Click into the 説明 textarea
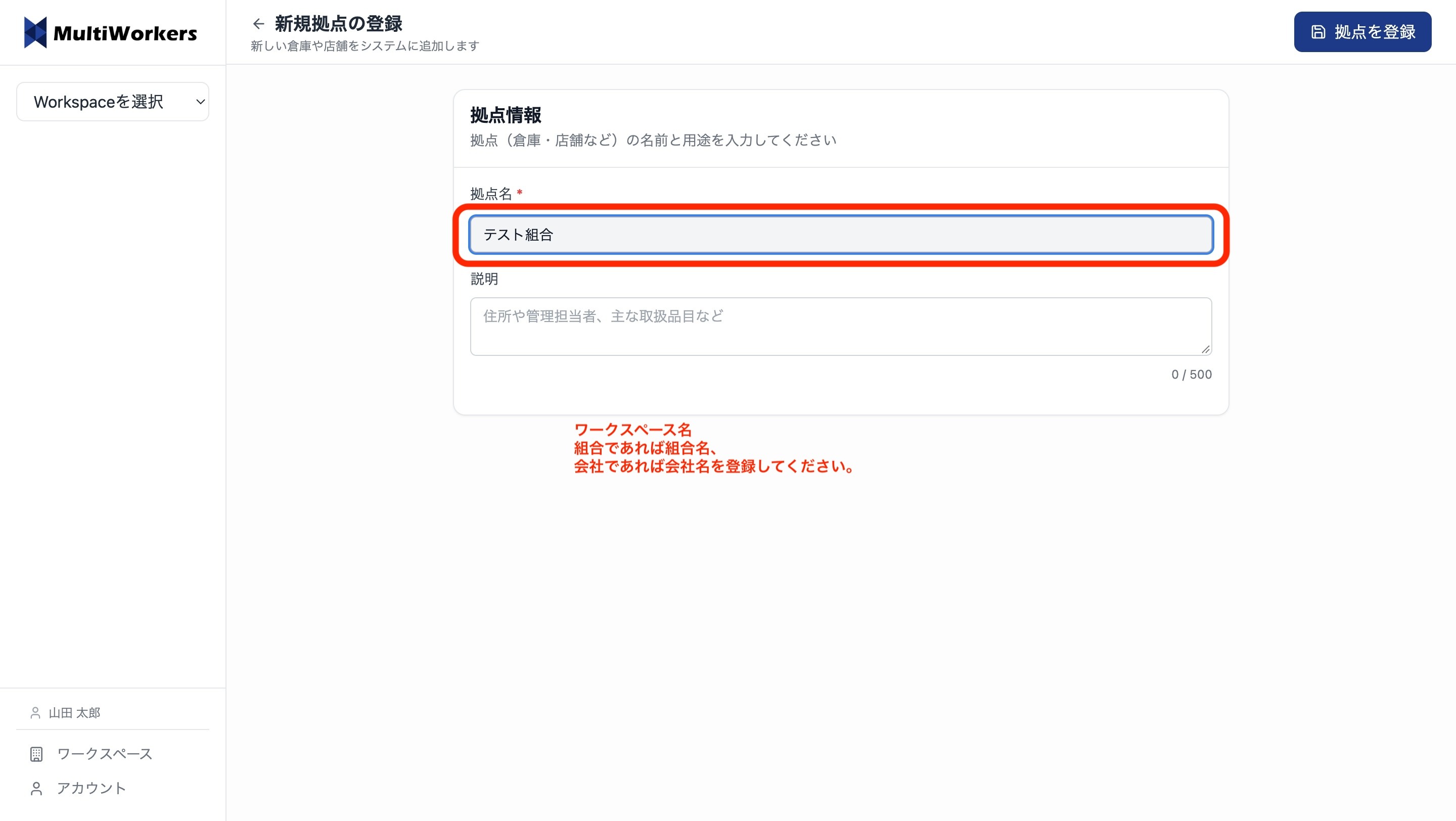 click(x=841, y=327)
